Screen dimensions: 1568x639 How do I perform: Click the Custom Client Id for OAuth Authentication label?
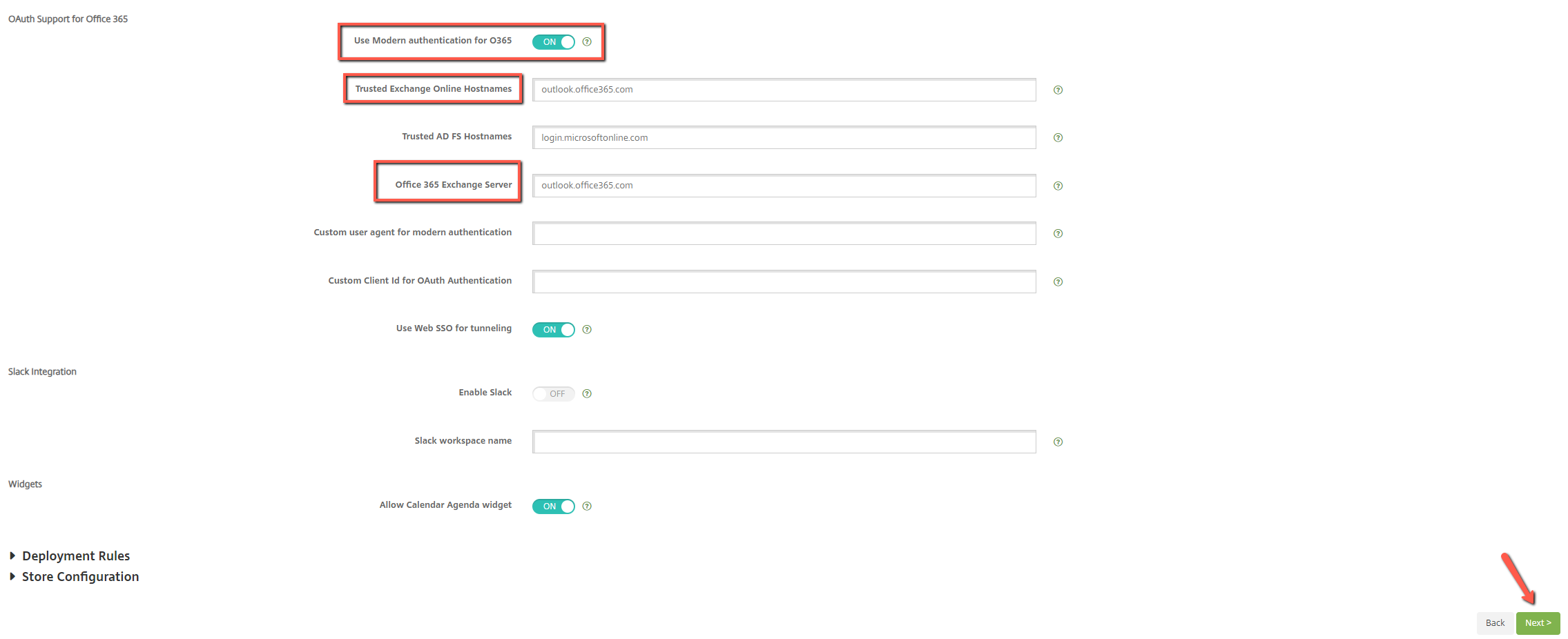[x=420, y=281]
